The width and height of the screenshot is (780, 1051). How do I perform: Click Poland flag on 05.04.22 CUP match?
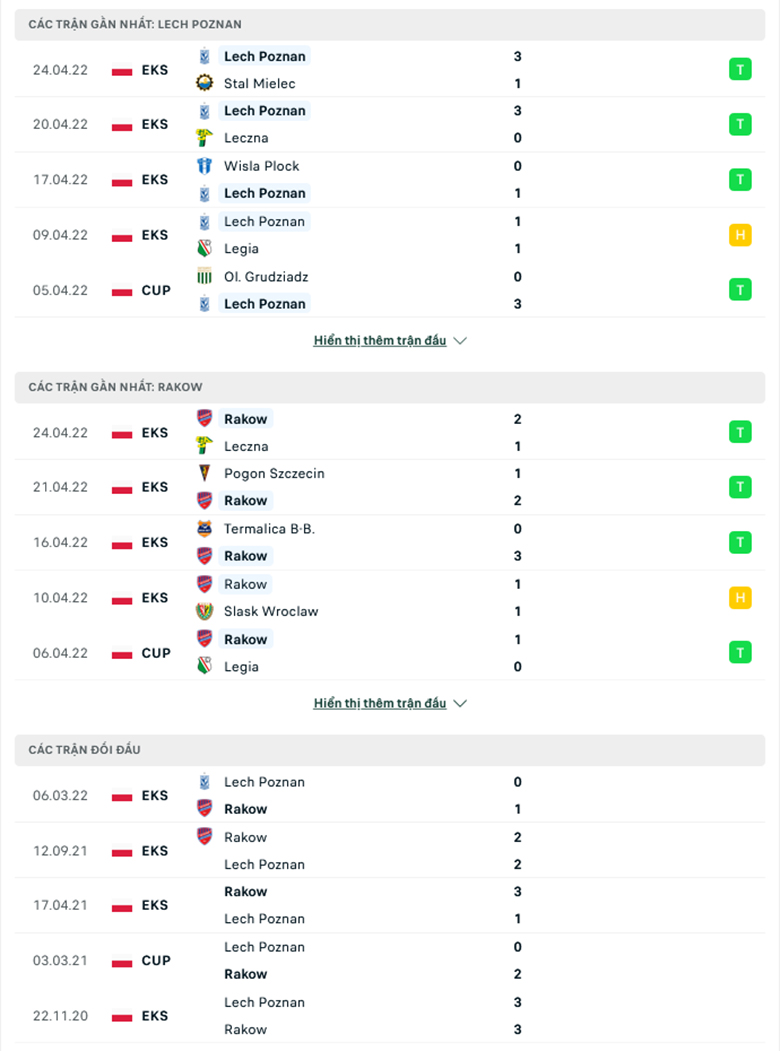click(122, 291)
